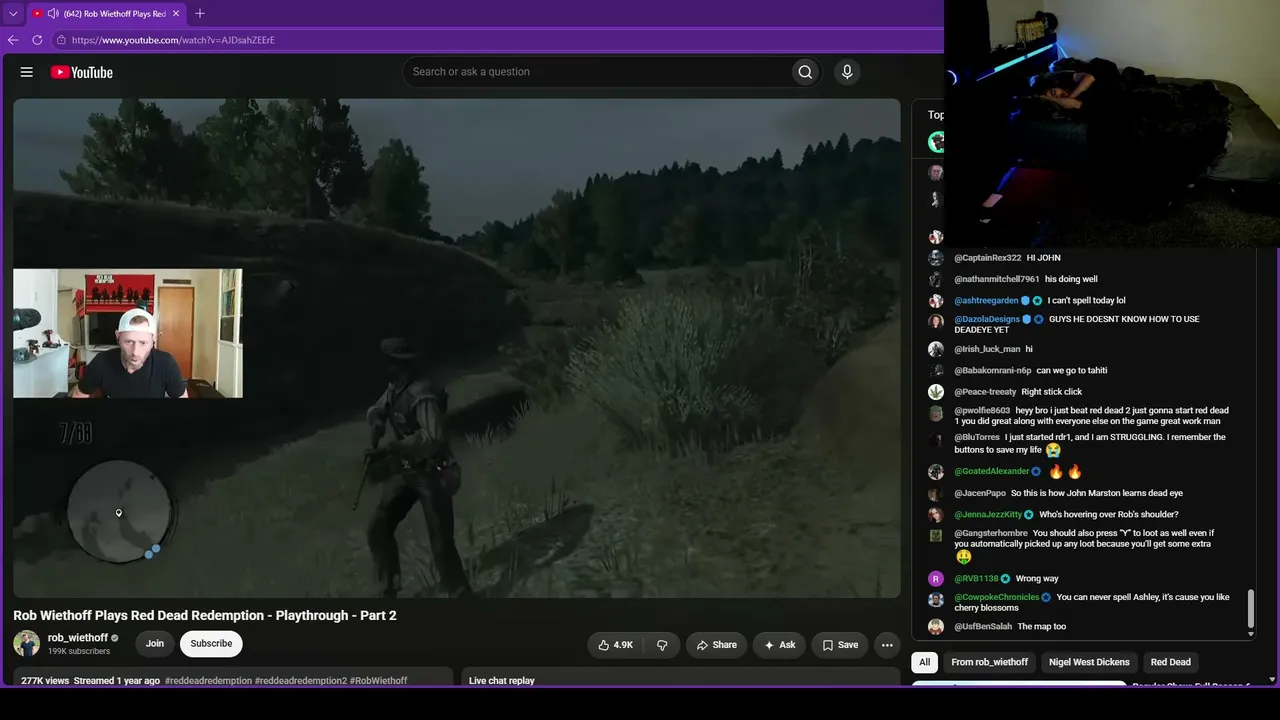Click the Search or ask a question box
Screen dimensions: 1280x720
point(596,72)
